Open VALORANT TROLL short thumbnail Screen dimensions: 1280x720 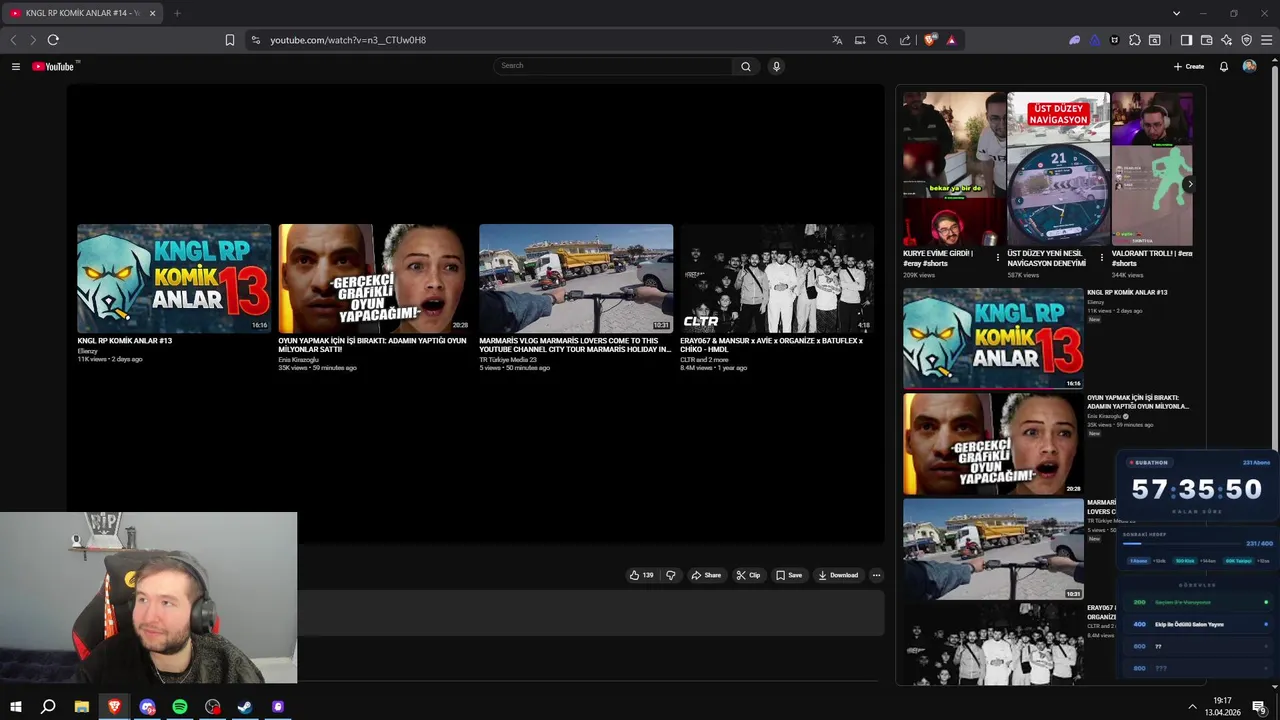(x=1152, y=169)
